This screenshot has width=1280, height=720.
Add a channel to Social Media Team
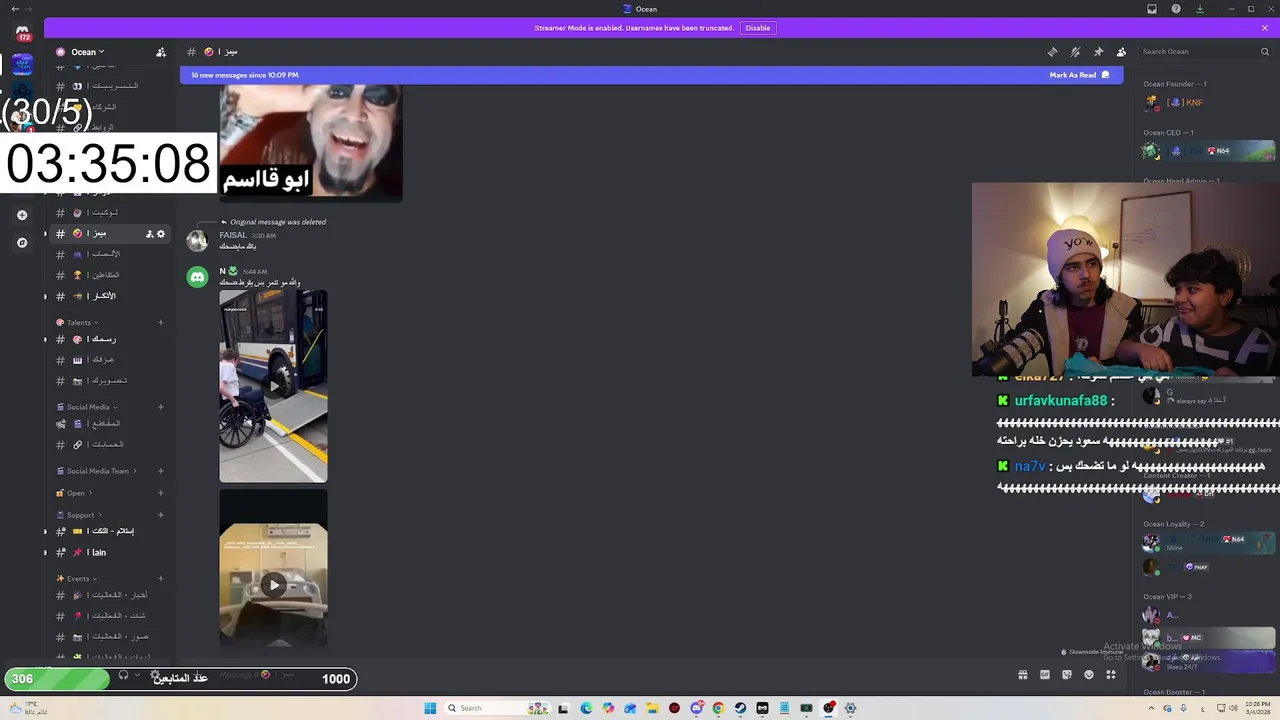click(160, 471)
